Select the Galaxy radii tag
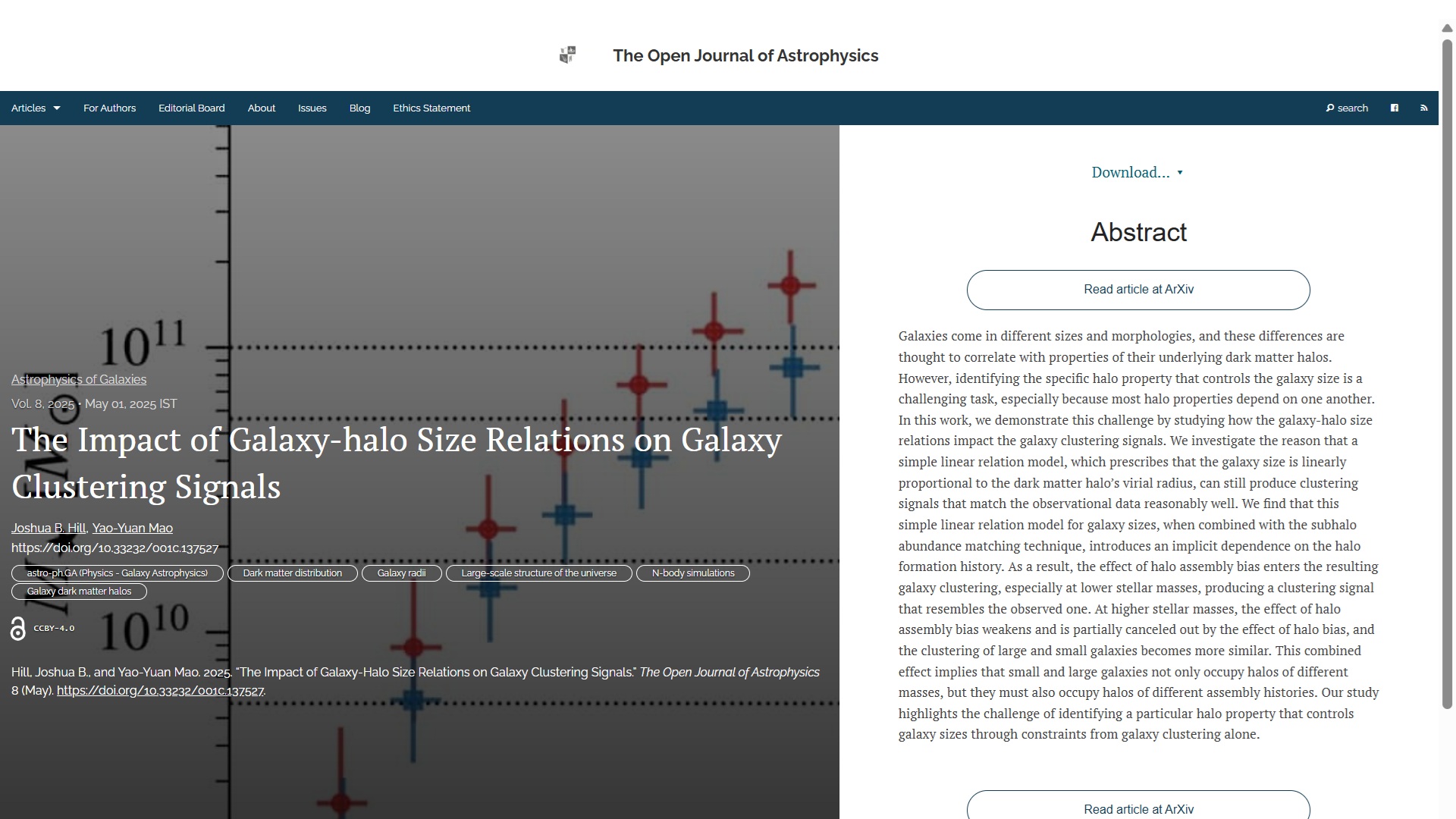This screenshot has width=1456, height=819. click(x=401, y=573)
